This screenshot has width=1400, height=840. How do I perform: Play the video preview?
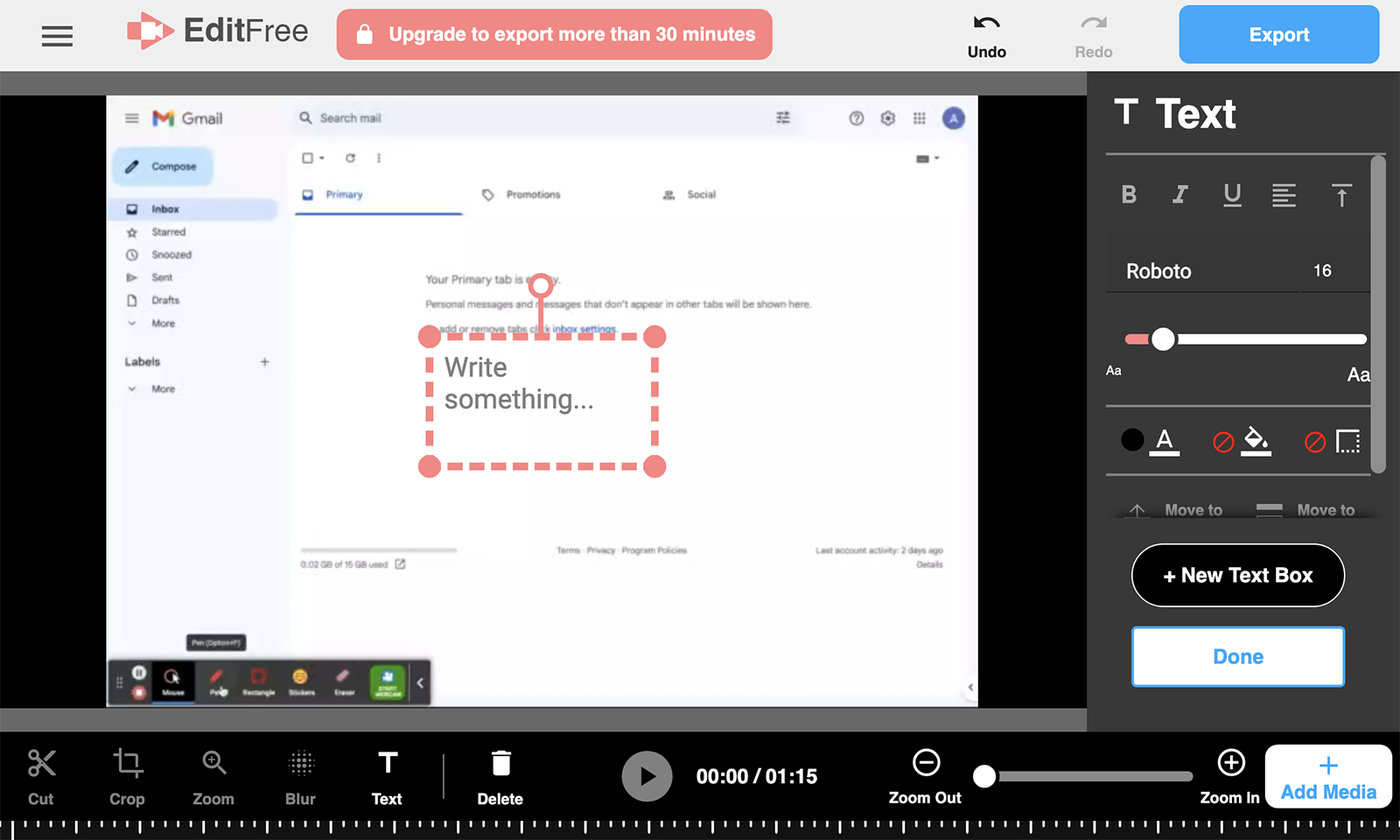[647, 776]
